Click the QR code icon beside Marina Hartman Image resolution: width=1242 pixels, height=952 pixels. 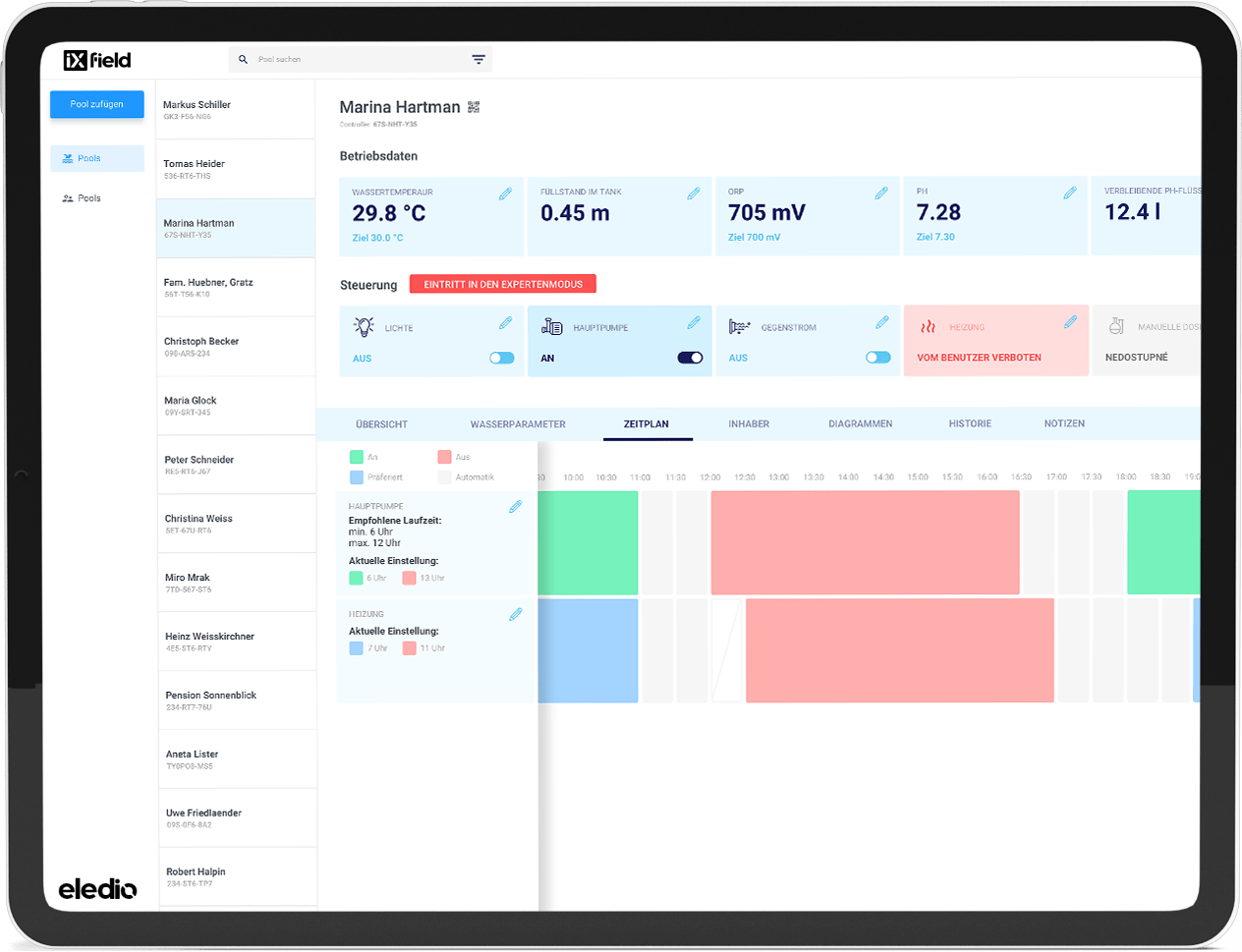tap(474, 107)
